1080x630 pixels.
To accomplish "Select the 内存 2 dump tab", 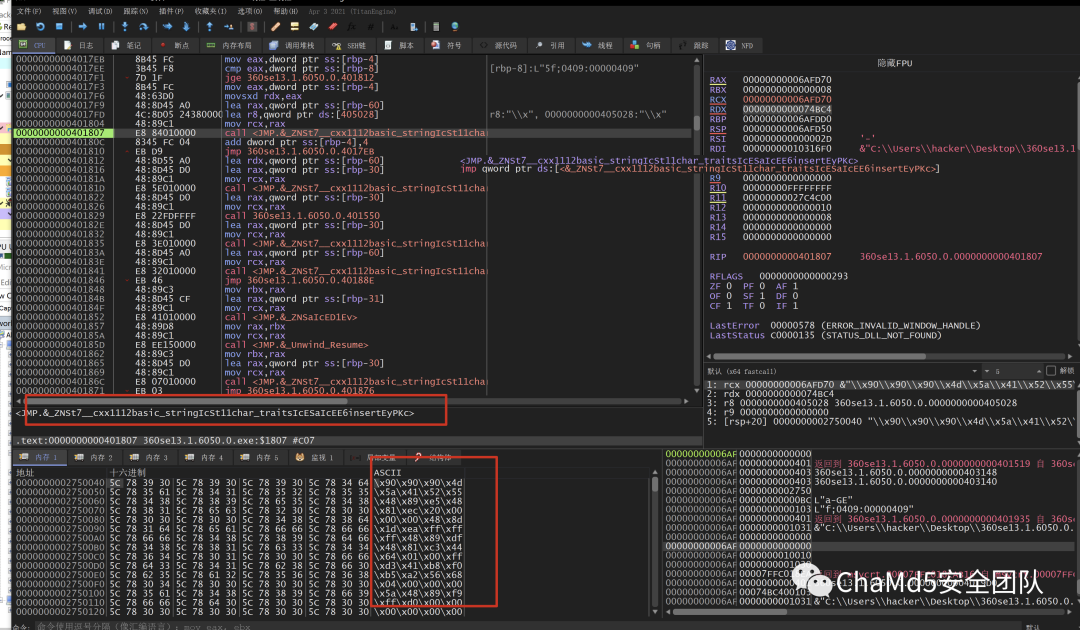I will pos(94,457).
